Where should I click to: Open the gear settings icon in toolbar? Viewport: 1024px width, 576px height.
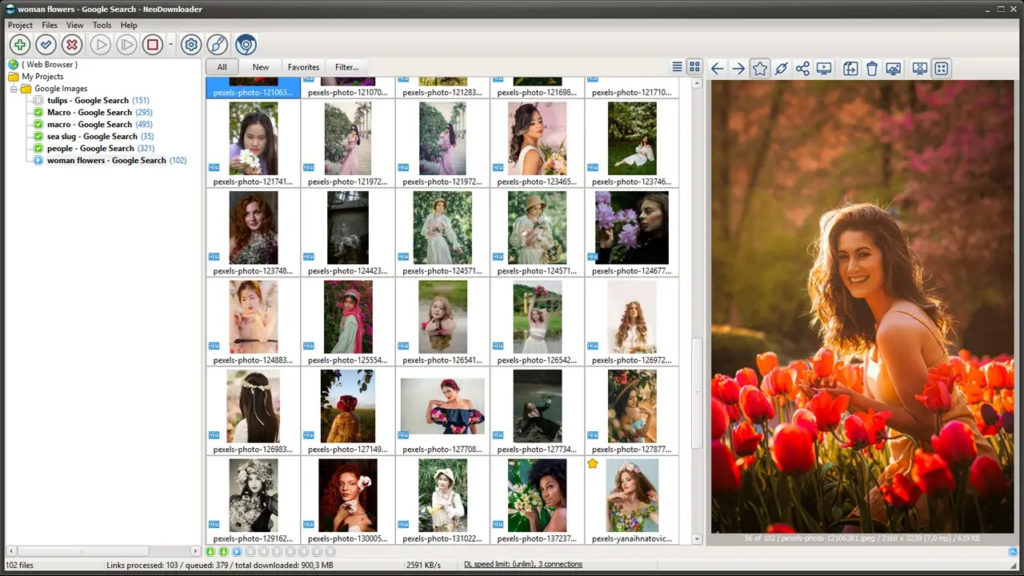click(191, 44)
